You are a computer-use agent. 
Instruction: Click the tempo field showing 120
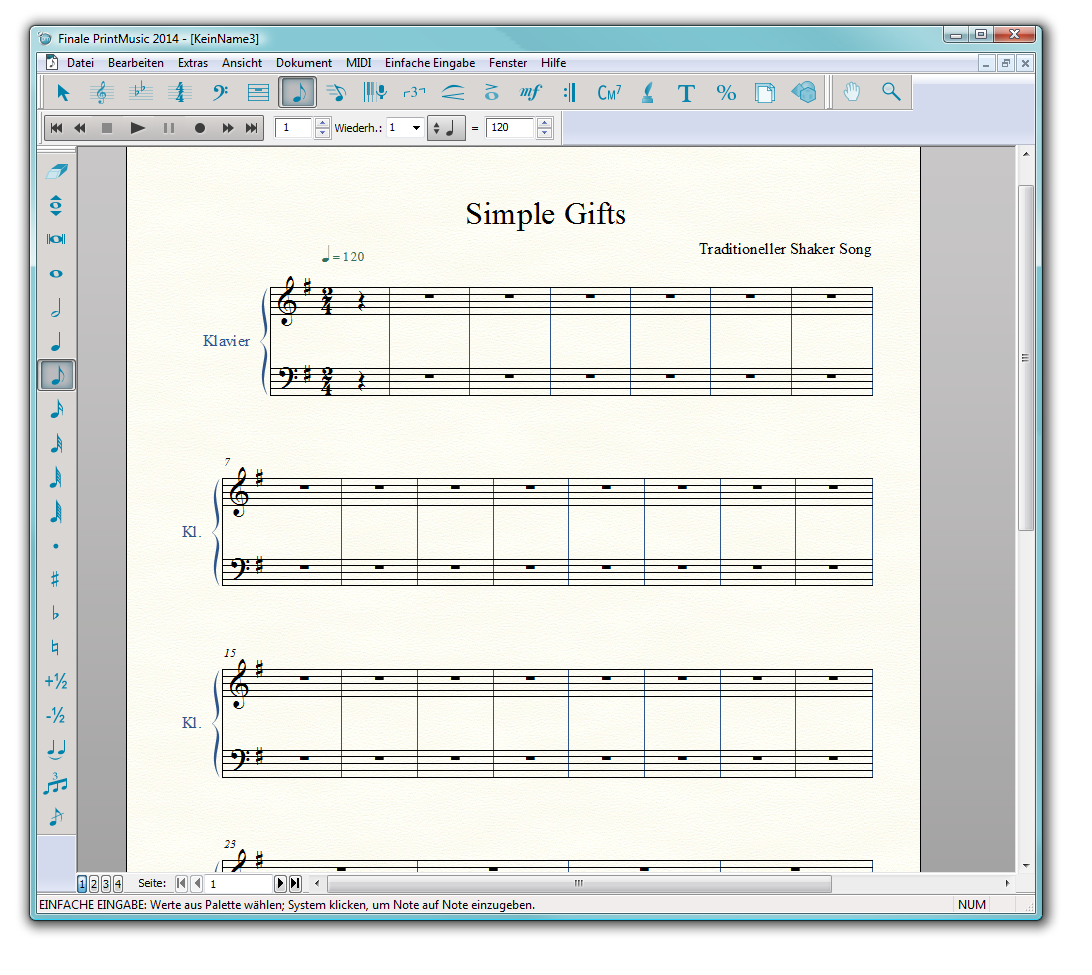point(510,128)
